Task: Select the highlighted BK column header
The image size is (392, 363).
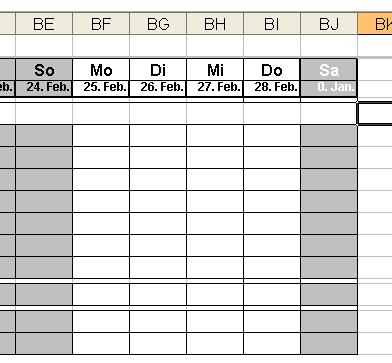Action: tap(375, 24)
